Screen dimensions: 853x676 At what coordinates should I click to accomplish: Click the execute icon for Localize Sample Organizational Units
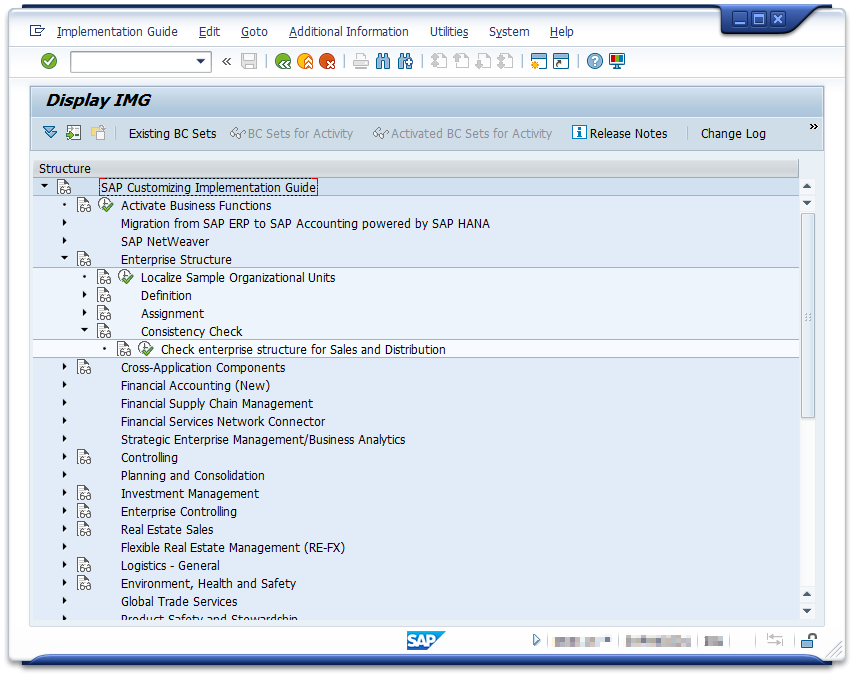pos(126,277)
